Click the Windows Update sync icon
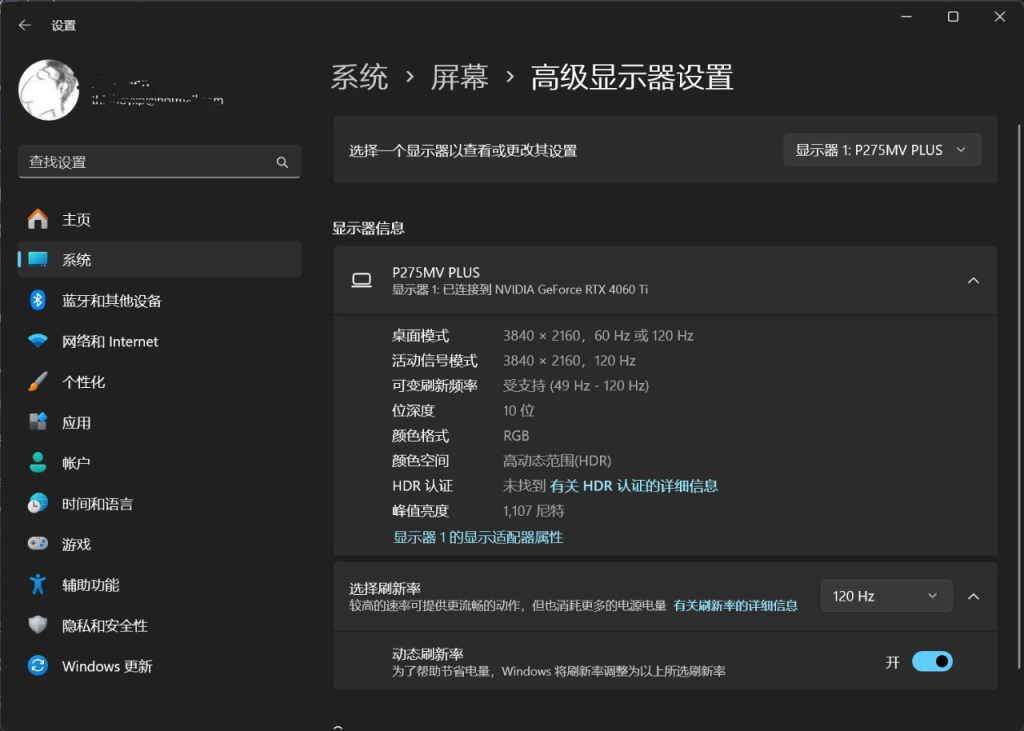The image size is (1024, 731). tap(38, 666)
